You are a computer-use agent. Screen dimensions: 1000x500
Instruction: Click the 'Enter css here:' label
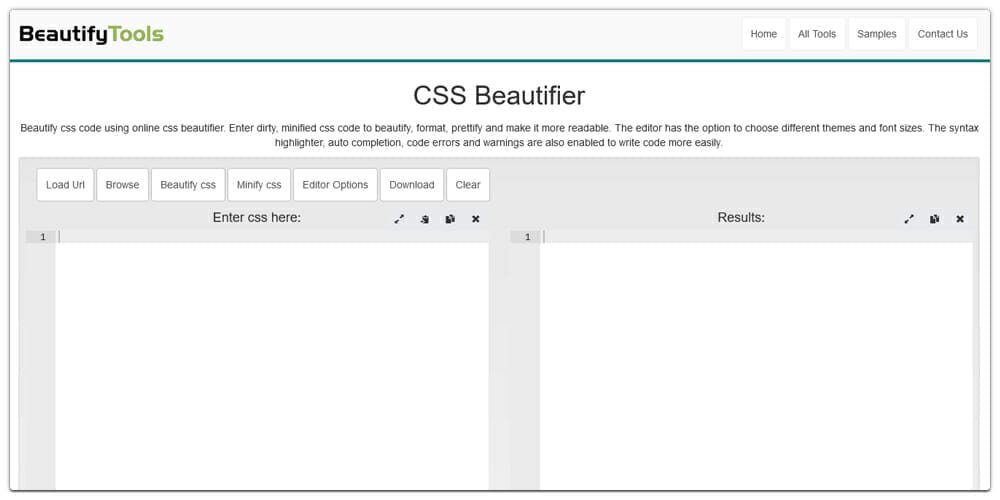[x=257, y=217]
